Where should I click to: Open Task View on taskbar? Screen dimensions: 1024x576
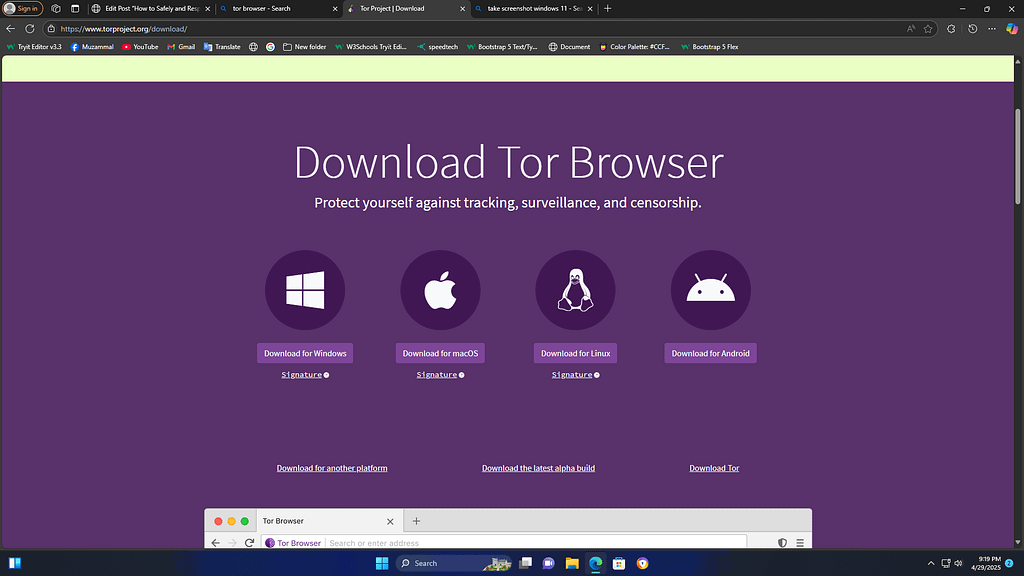pyautogui.click(x=525, y=563)
